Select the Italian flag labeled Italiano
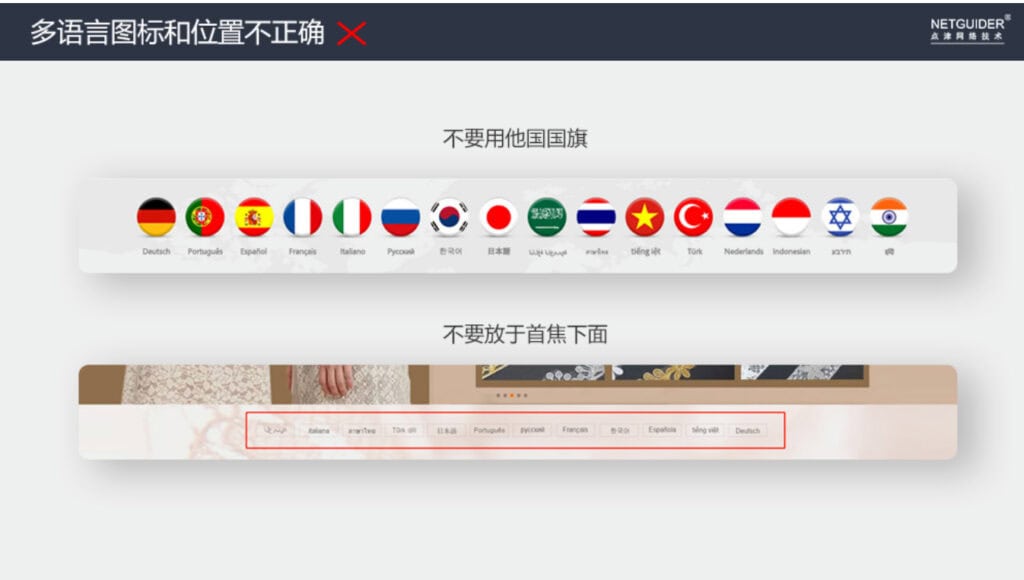This screenshot has width=1024, height=580. click(x=352, y=217)
